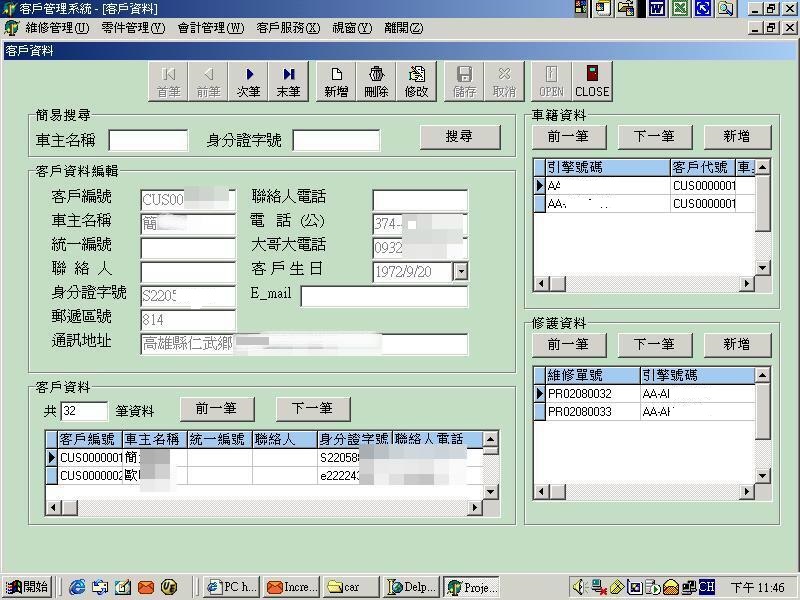Switch to the car folder taskbar button
Viewport: 800px width, 600px height.
click(x=351, y=587)
